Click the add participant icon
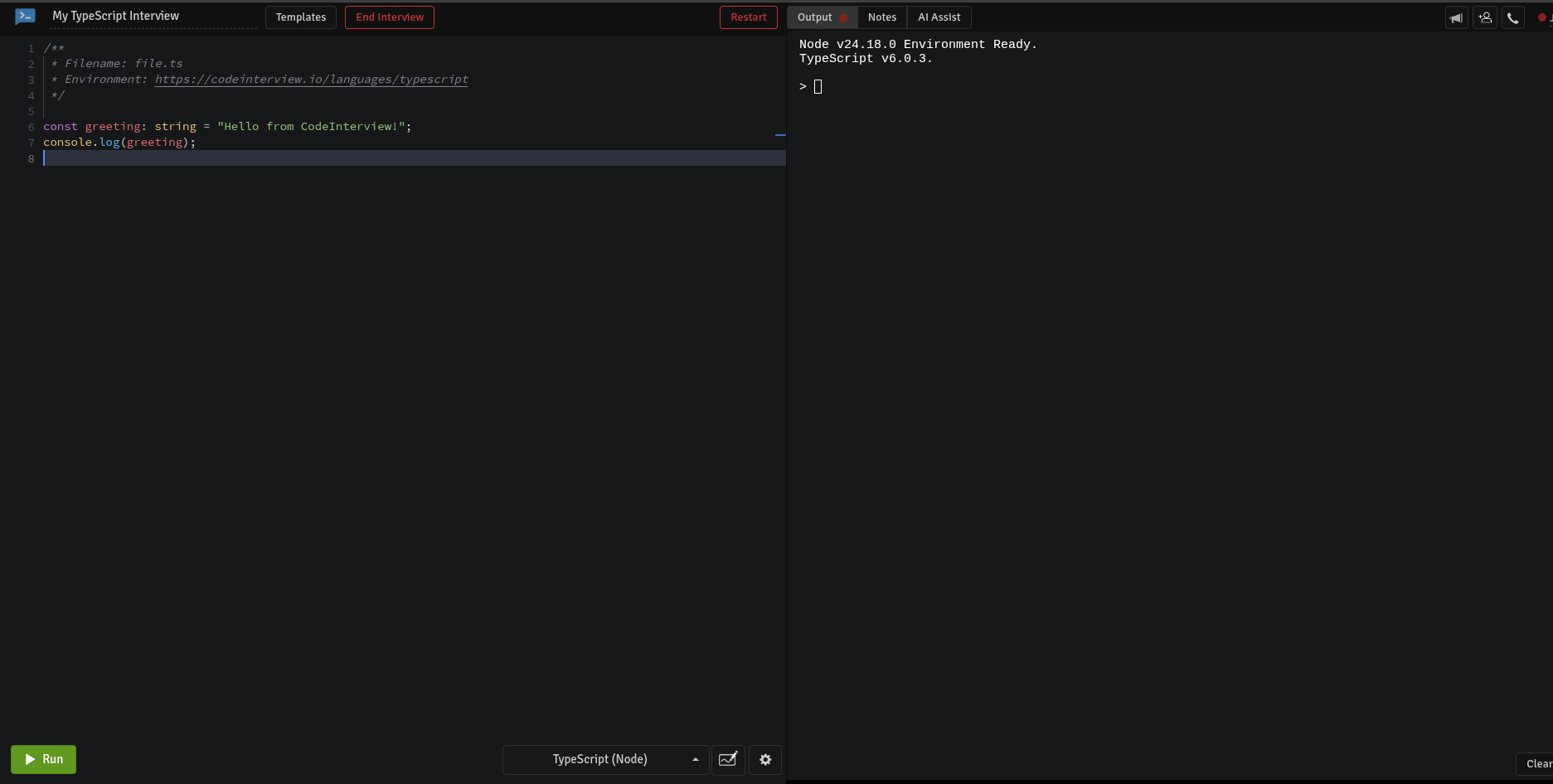1553x784 pixels. [1485, 17]
